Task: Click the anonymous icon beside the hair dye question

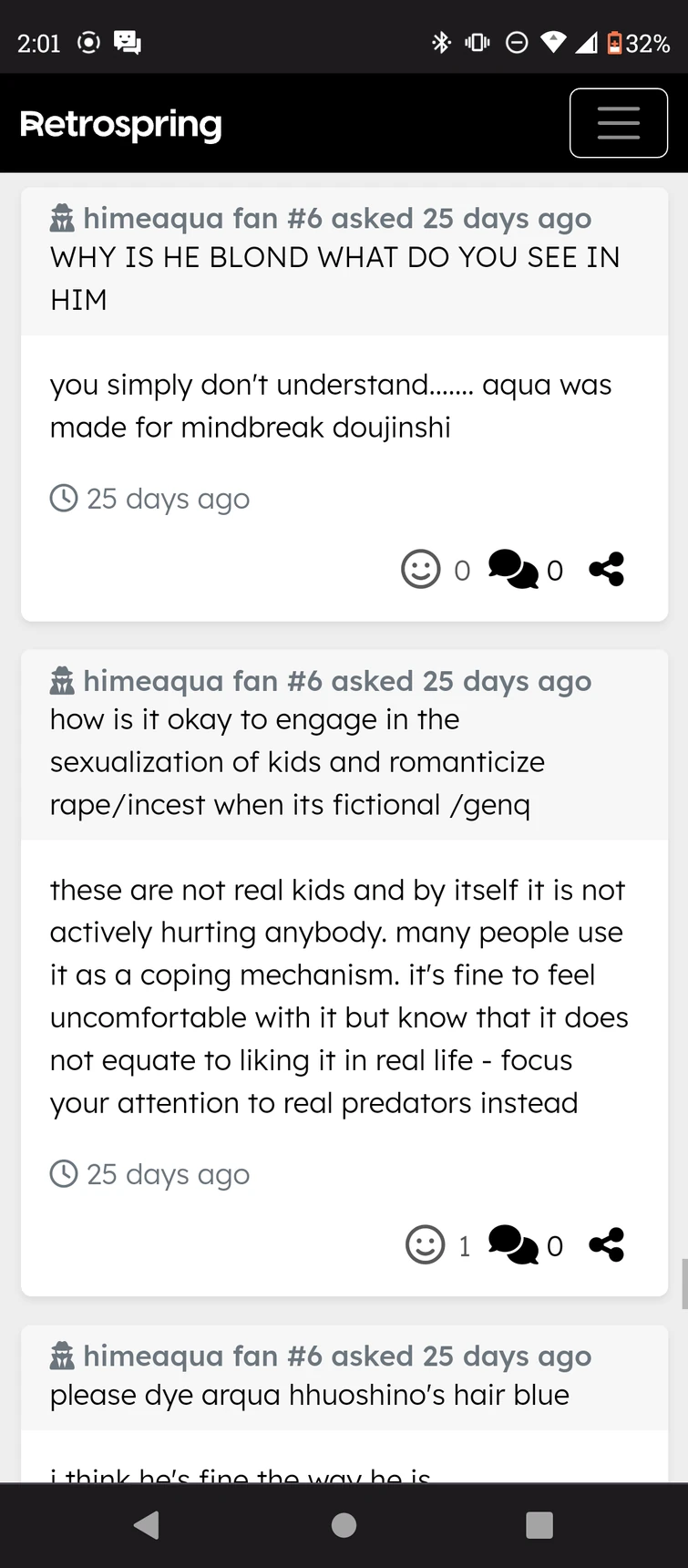Action: [x=60, y=1356]
